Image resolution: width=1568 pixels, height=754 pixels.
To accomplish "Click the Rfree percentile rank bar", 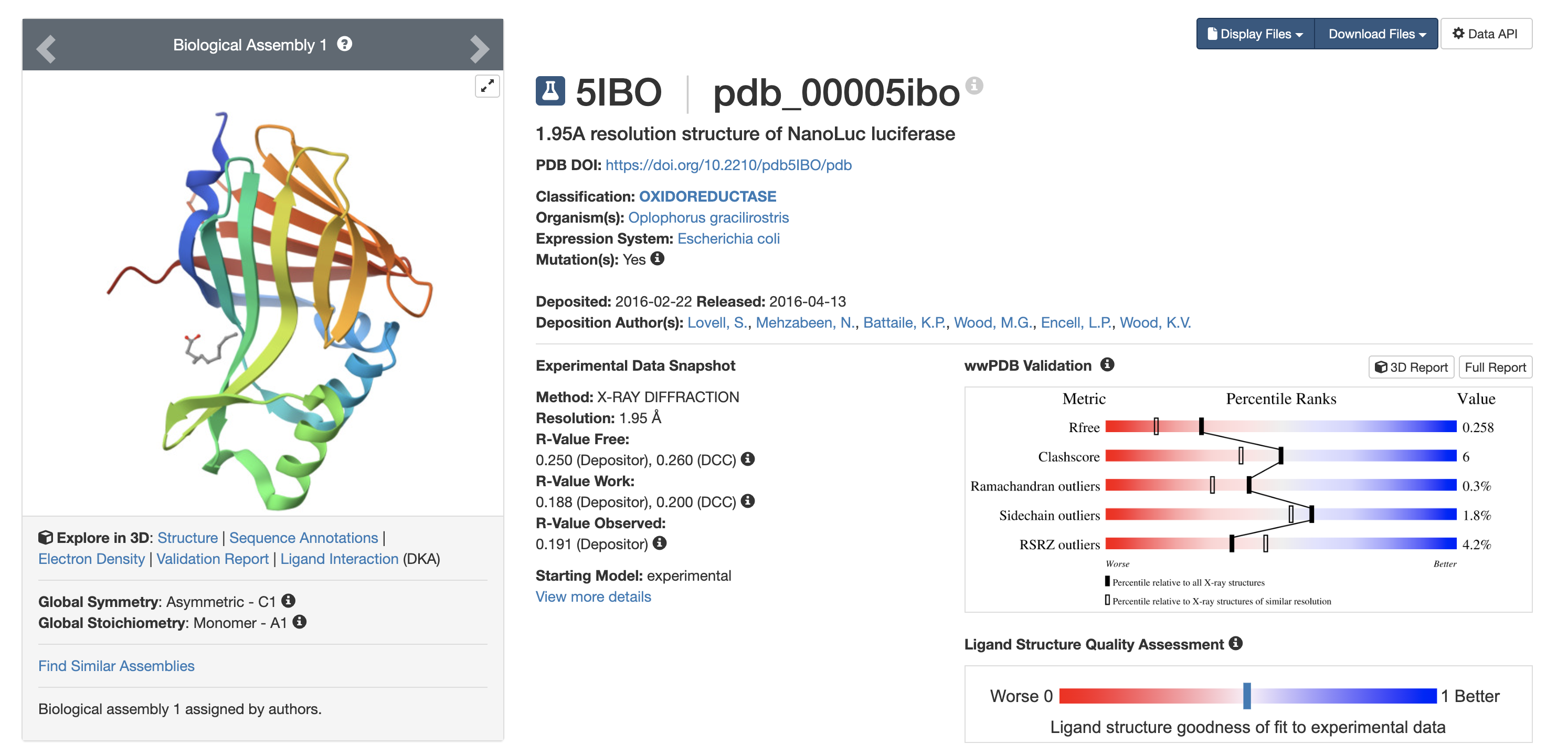I will tap(1280, 426).
